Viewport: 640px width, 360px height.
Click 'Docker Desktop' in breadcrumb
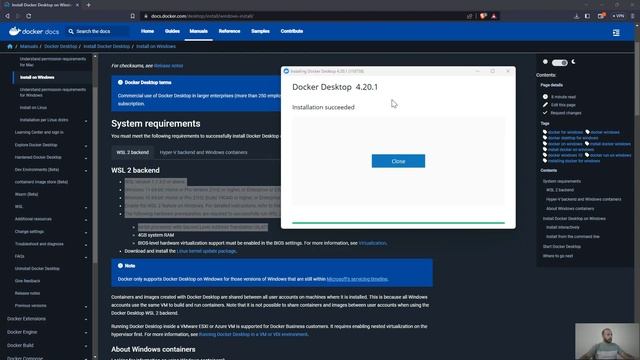pyautogui.click(x=60, y=47)
